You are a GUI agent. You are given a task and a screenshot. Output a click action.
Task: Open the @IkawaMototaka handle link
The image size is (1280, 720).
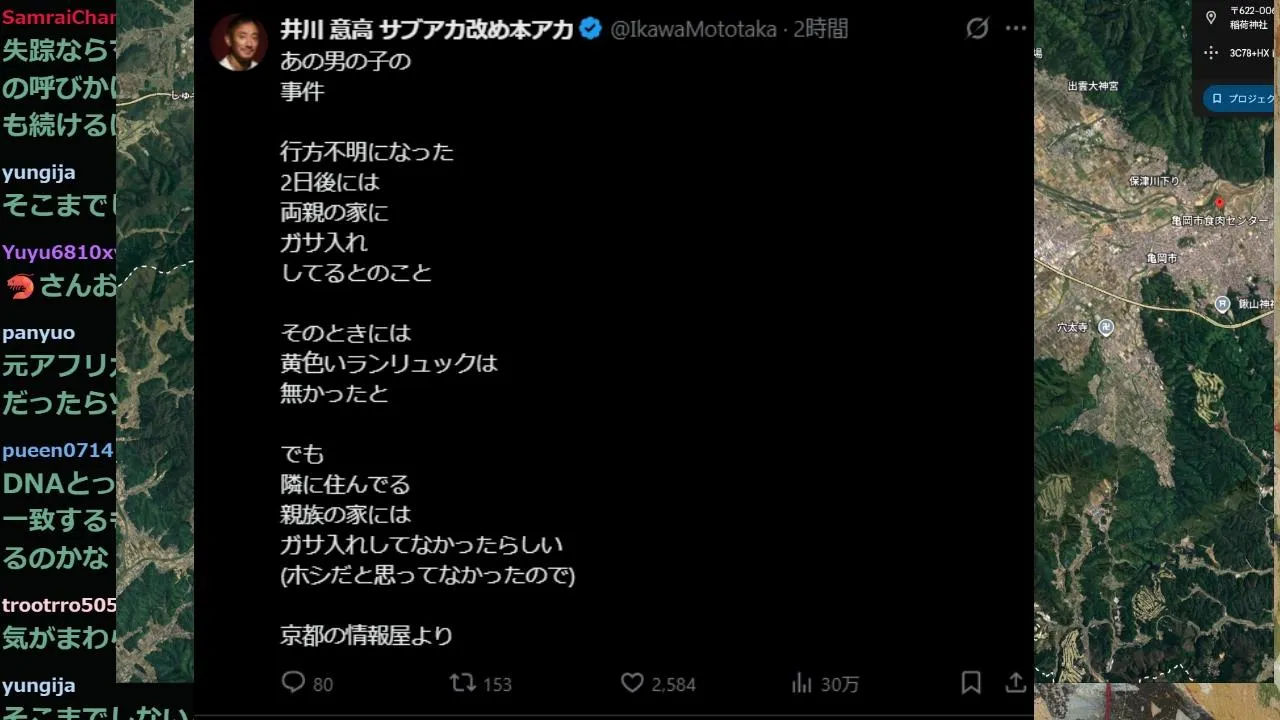pyautogui.click(x=693, y=29)
